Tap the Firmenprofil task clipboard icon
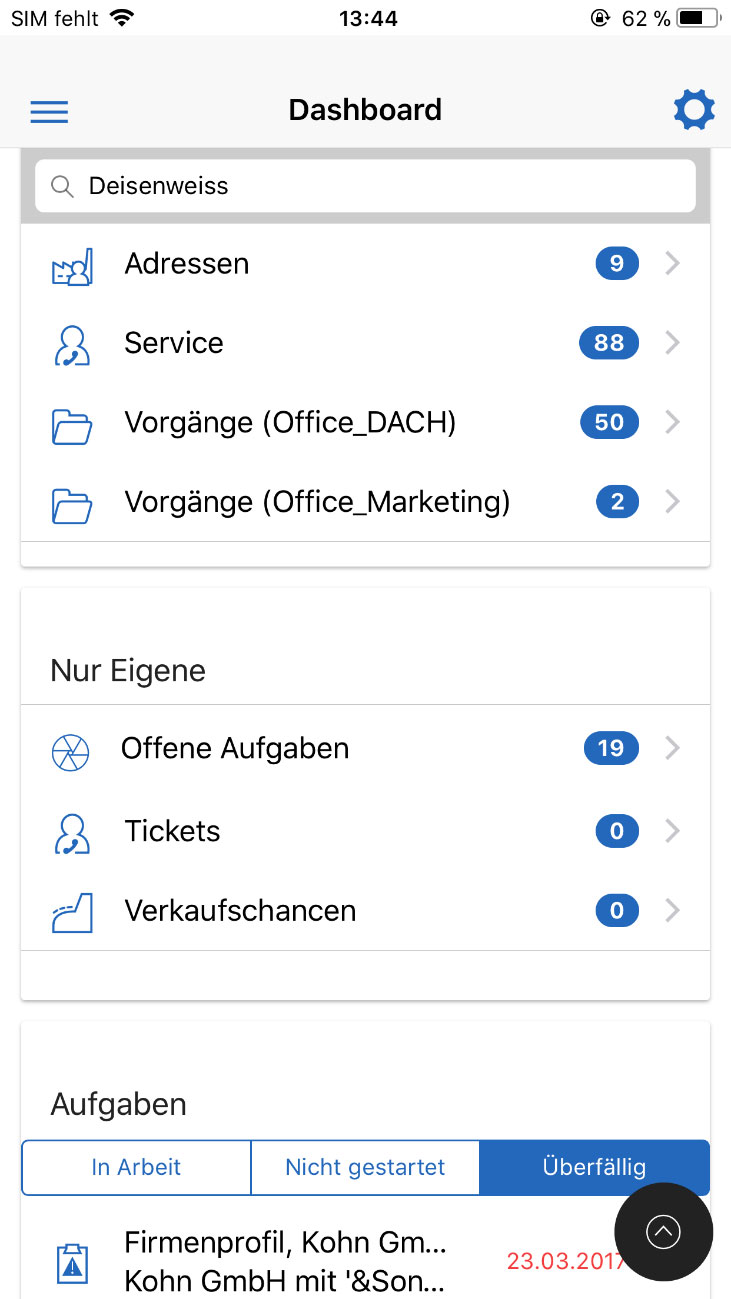Screen dimensions: 731x1299 coord(71,1263)
